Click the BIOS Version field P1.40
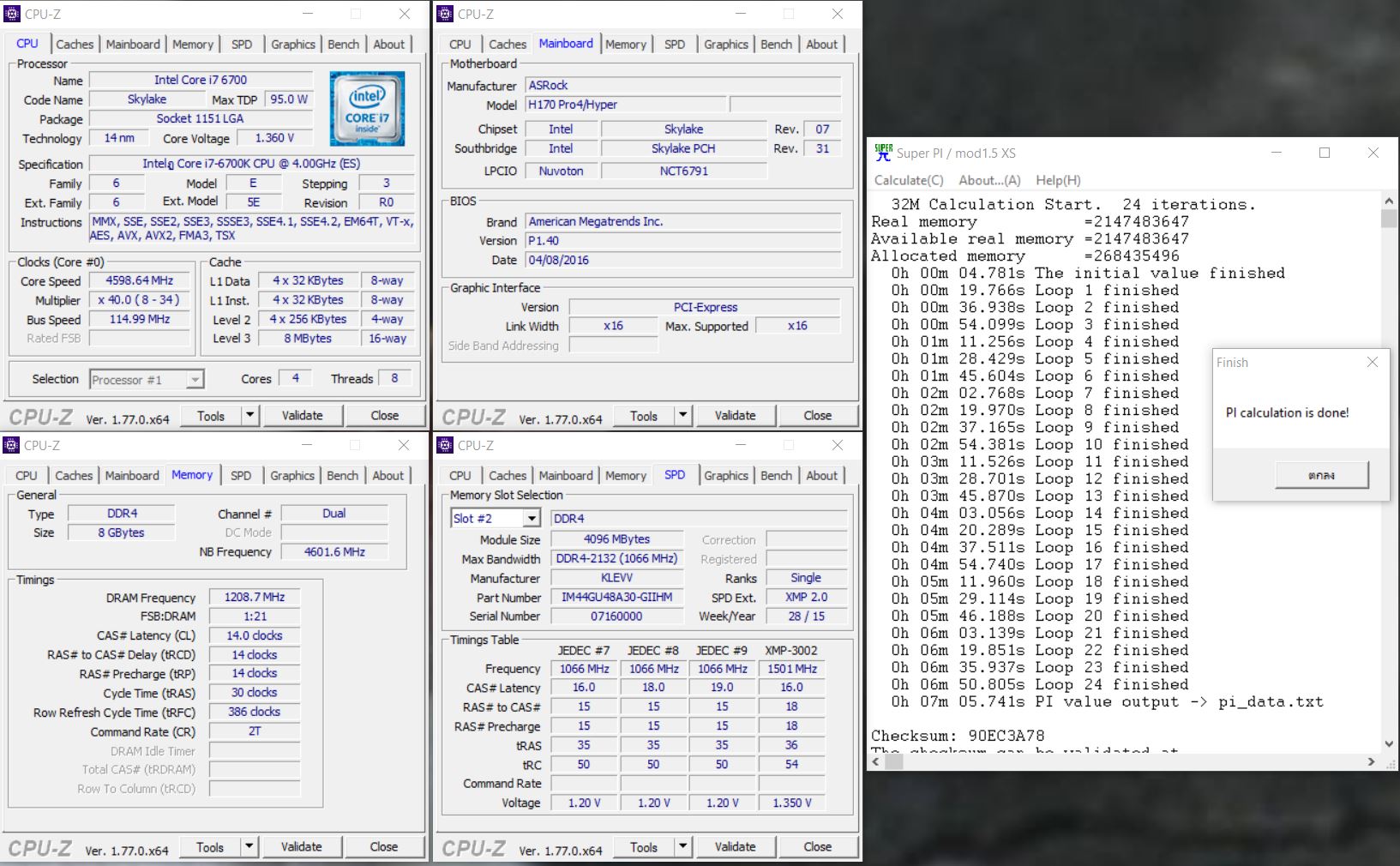 [682, 241]
